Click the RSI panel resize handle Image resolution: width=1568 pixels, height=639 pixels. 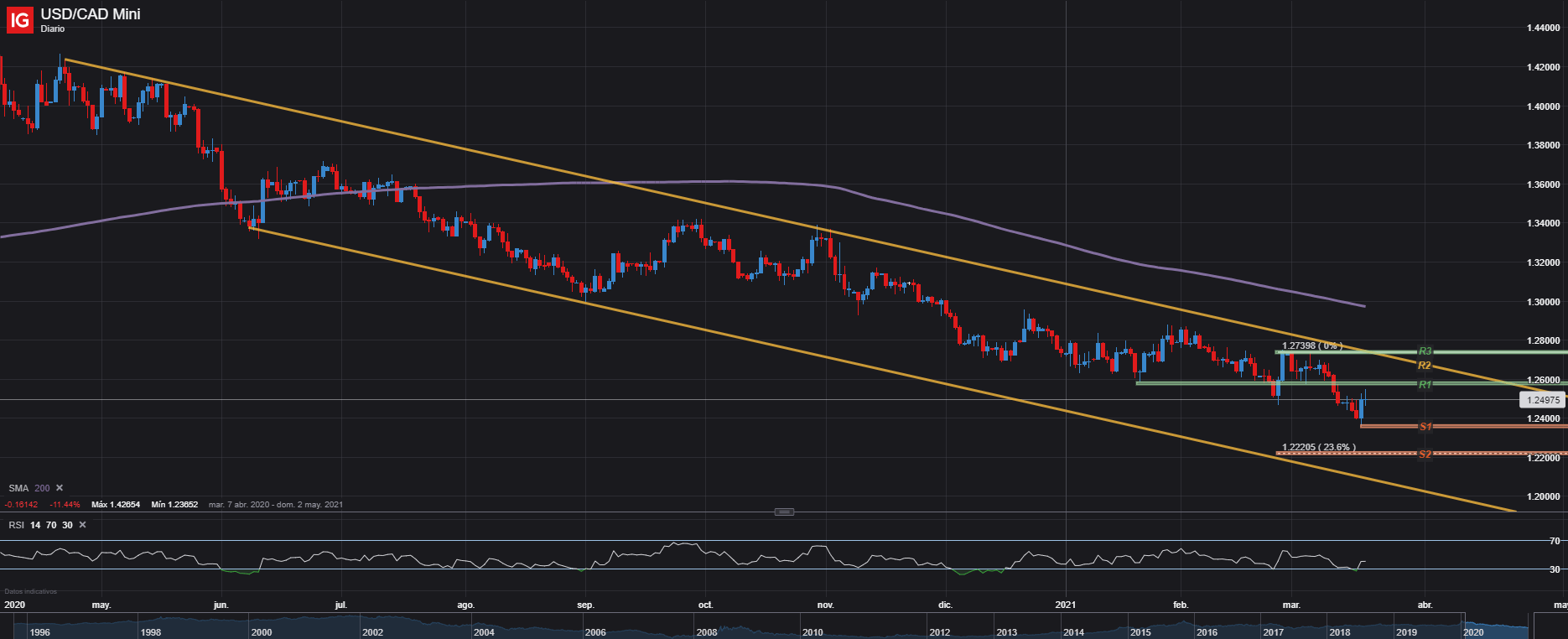coord(784,512)
